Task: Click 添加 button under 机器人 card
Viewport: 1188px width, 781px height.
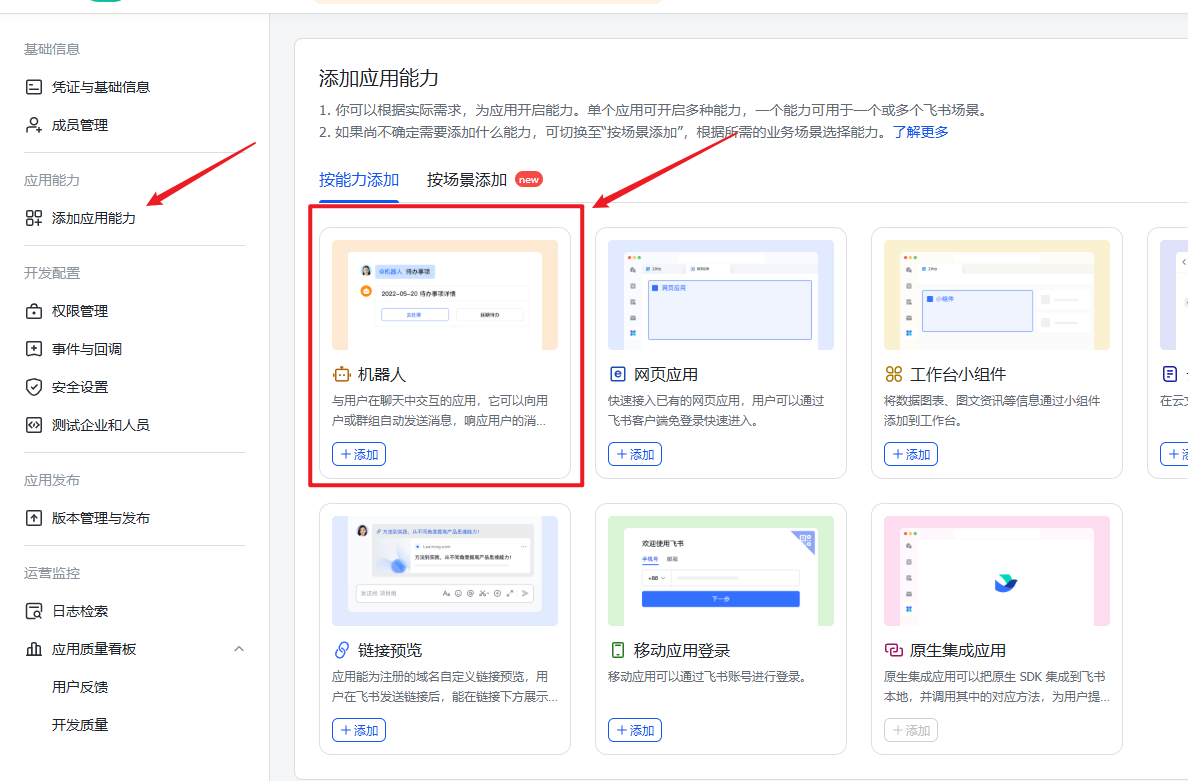Action: [358, 453]
